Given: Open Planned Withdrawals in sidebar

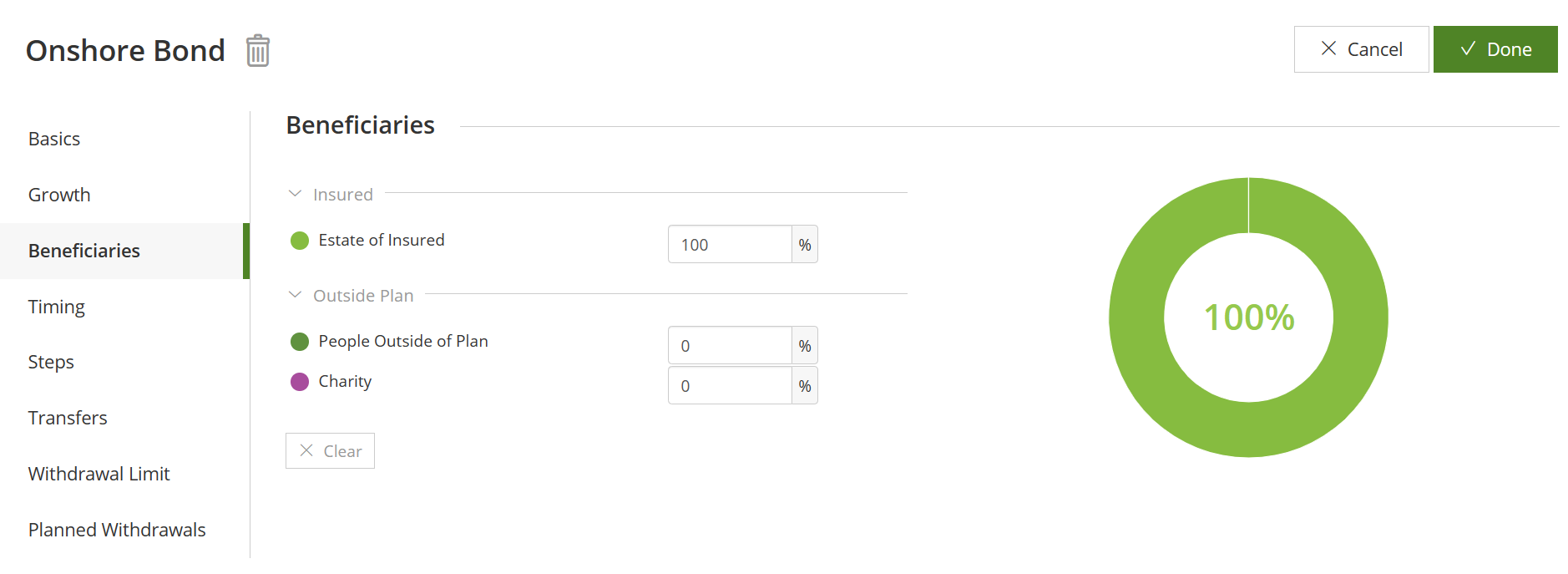Looking at the screenshot, I should [117, 530].
